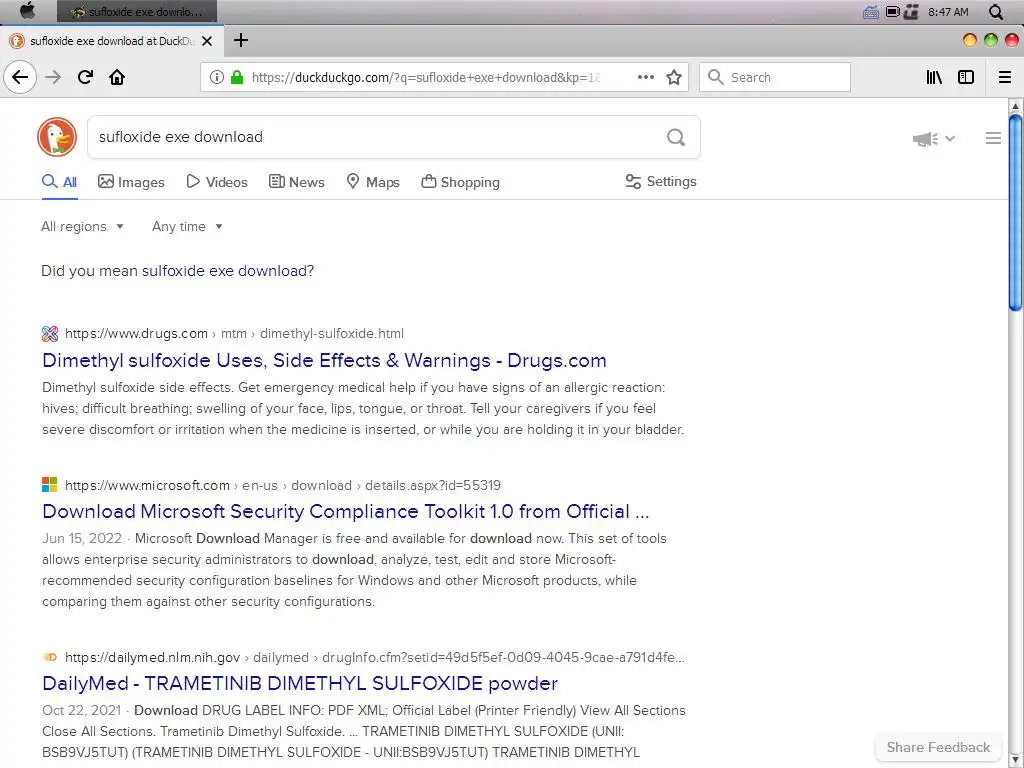Click the forward navigation arrow
1024x768 pixels.
click(x=53, y=77)
